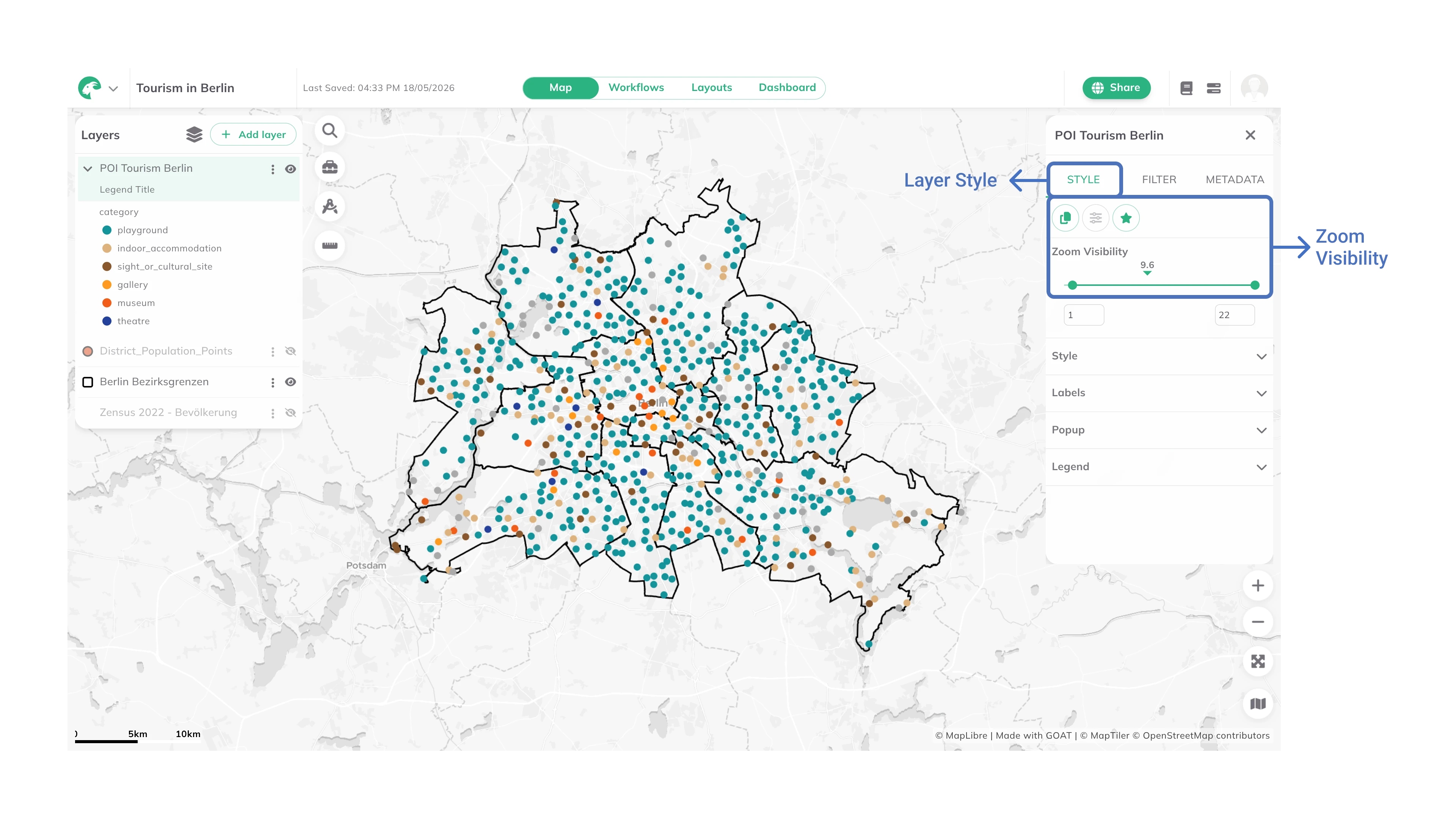The height and width of the screenshot is (819, 1456).
Task: Show the Zensus 2022 - Bevölkerung layer
Action: (x=290, y=413)
